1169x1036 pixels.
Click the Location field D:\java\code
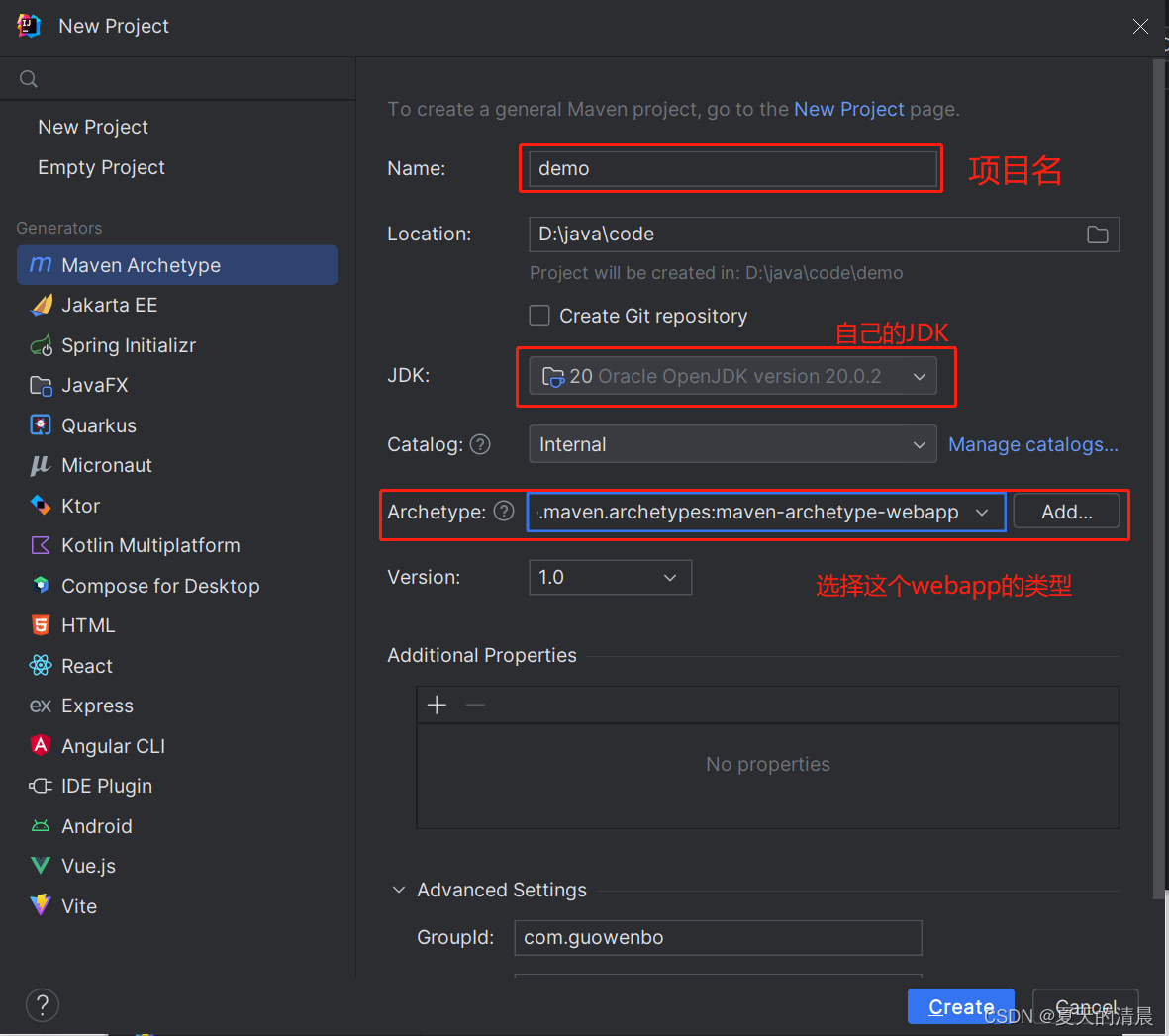coord(824,235)
